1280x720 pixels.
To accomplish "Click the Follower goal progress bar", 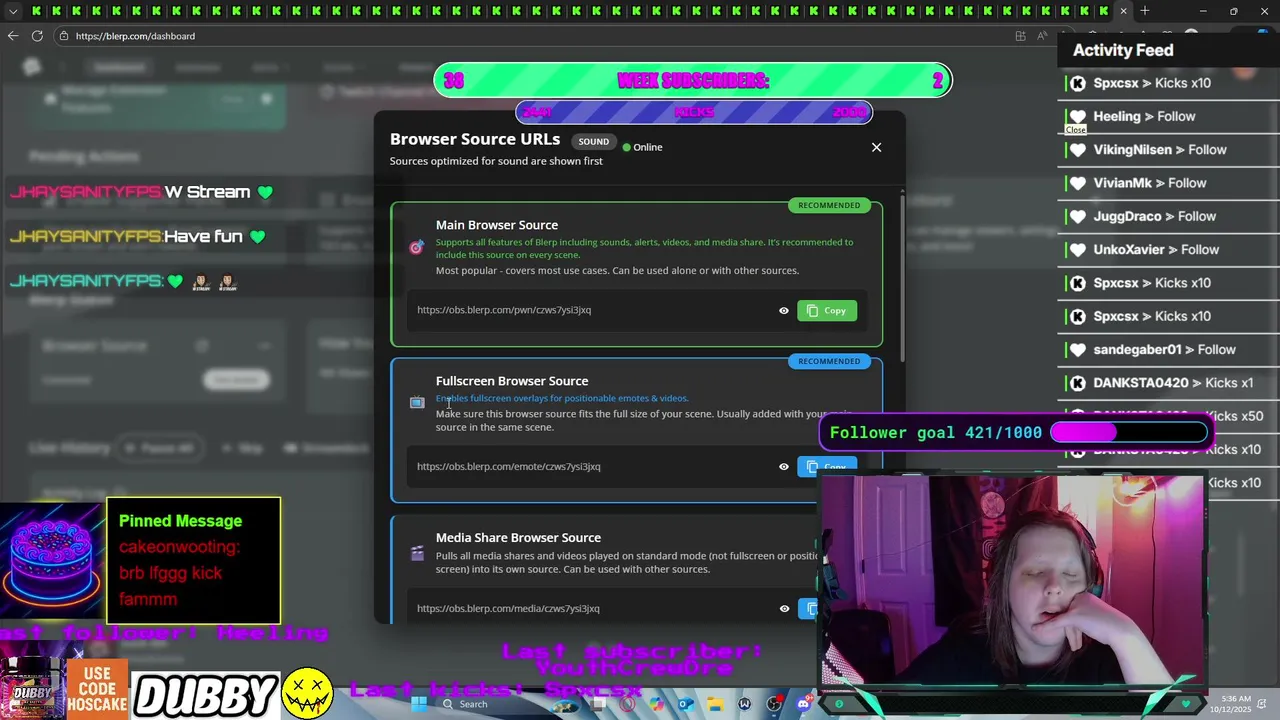I will 1128,432.
